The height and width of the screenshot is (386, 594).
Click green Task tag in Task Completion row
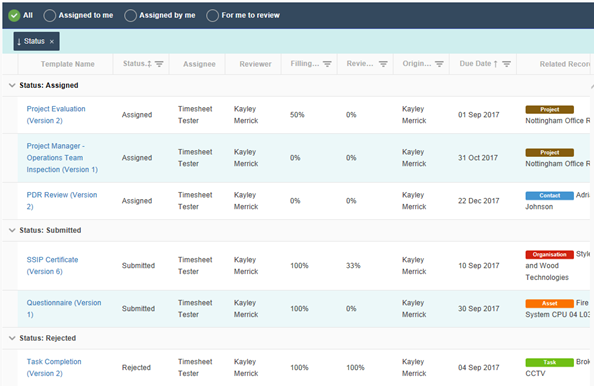pos(549,363)
